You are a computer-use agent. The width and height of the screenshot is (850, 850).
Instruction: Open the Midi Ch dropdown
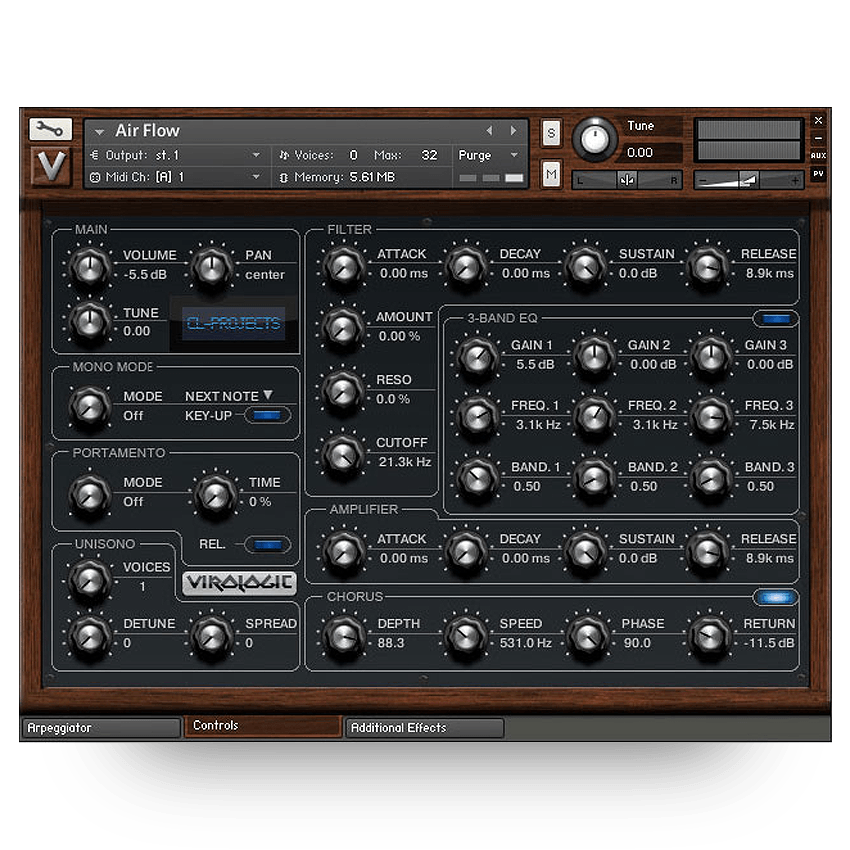click(256, 177)
